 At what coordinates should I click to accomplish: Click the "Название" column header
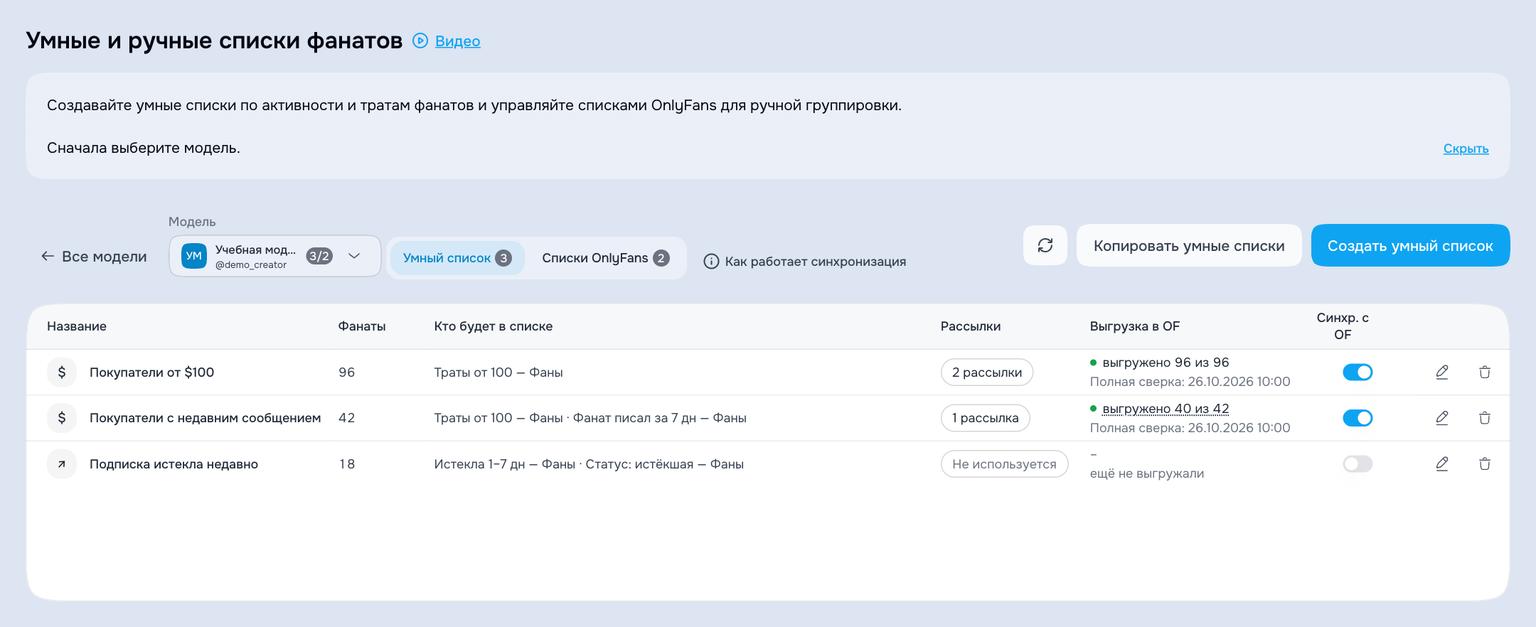pos(77,326)
